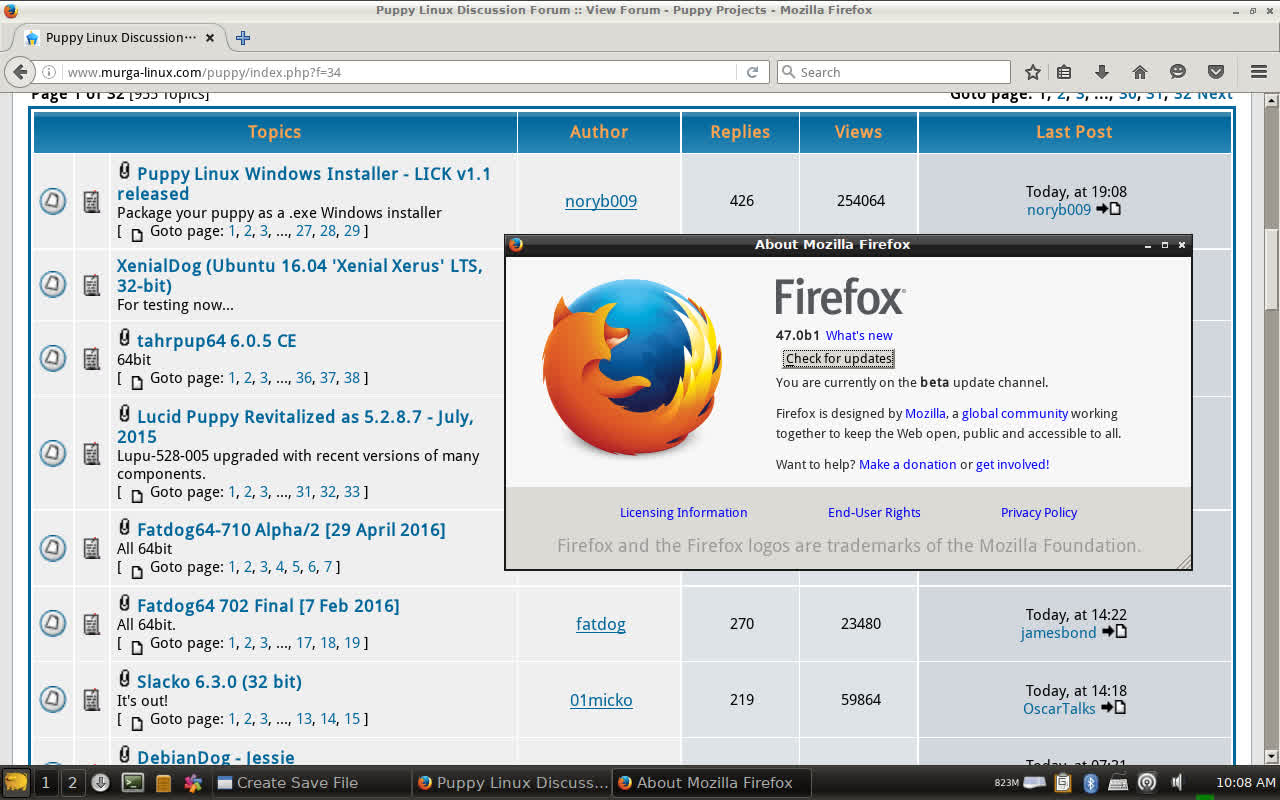The height and width of the screenshot is (800, 1280).
Task: Close the Puppy Linux Discussion tab
Action: pos(210,38)
